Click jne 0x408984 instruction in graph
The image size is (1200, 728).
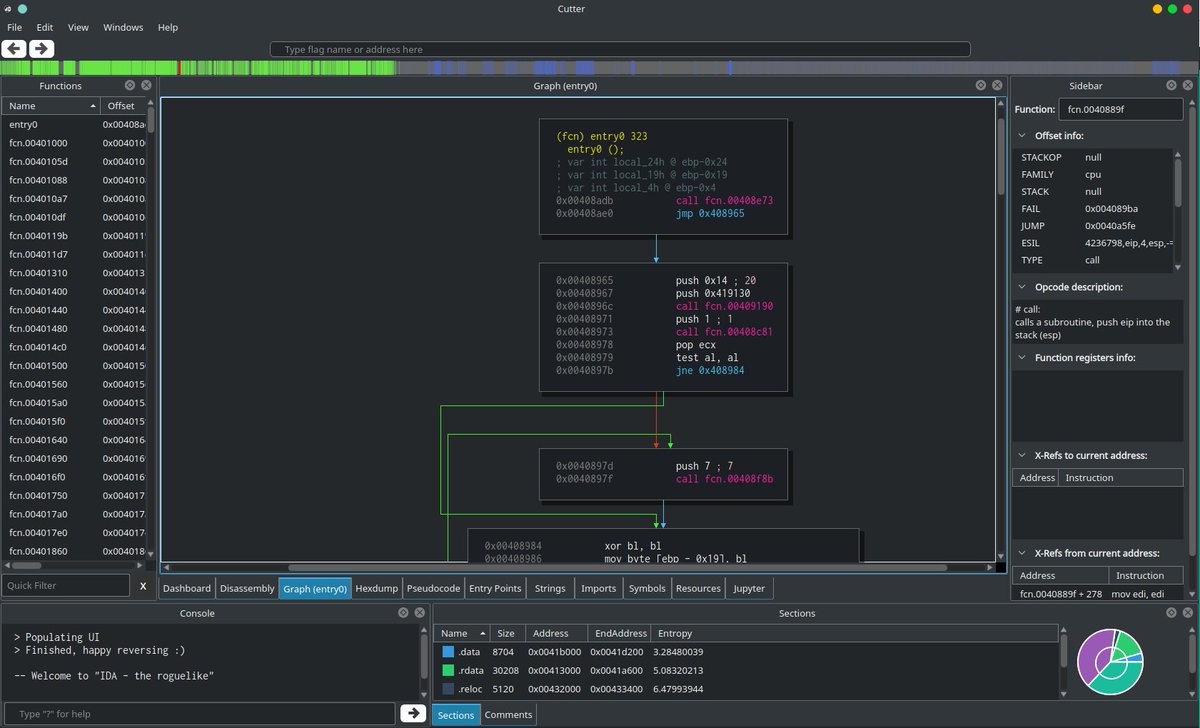(710, 370)
